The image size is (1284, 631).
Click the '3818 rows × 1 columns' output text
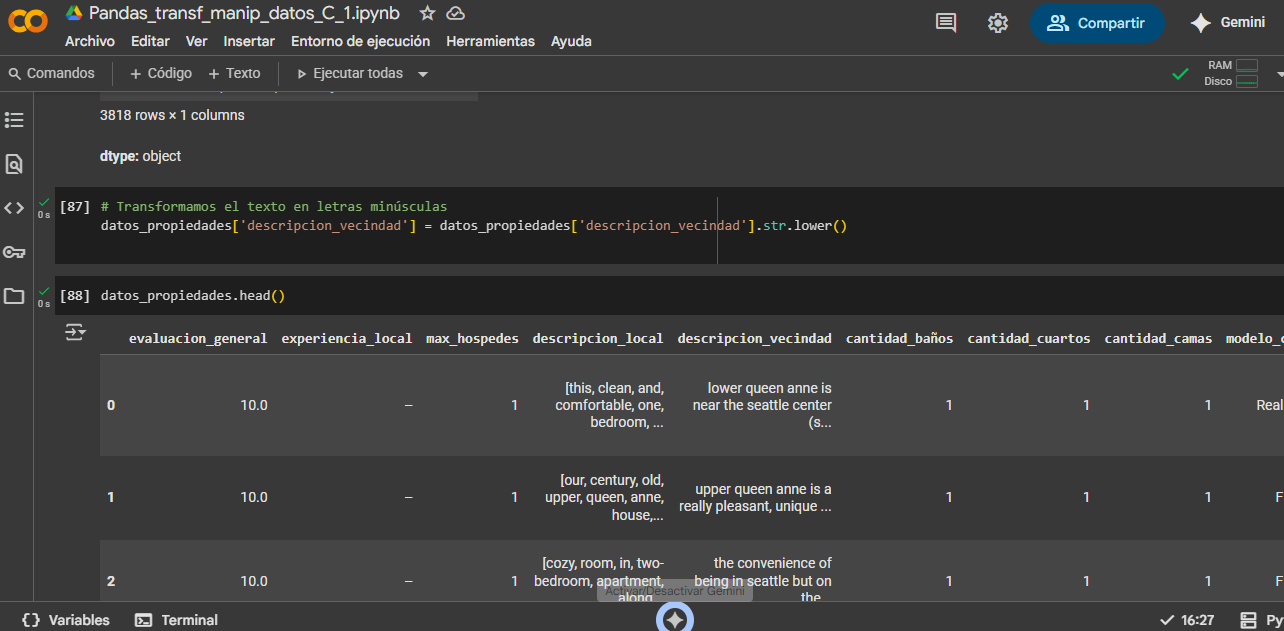tap(172, 115)
